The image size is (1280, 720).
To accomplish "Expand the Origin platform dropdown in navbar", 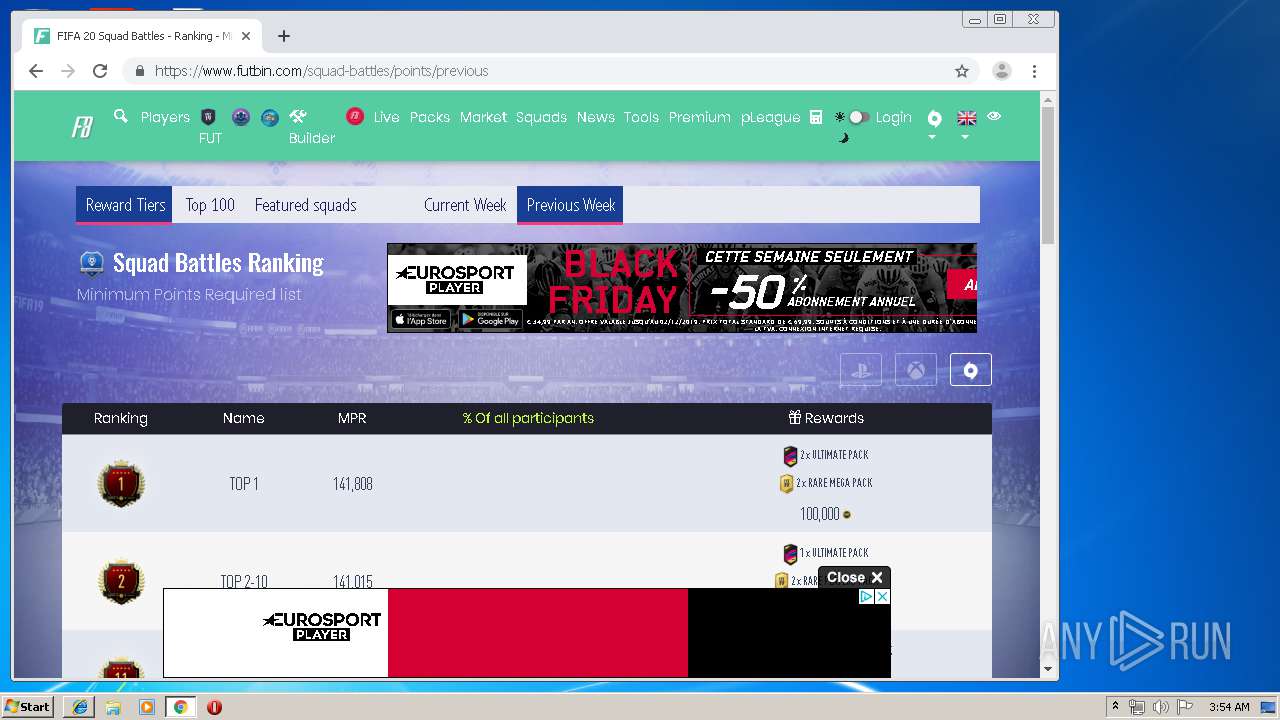I will point(933,123).
